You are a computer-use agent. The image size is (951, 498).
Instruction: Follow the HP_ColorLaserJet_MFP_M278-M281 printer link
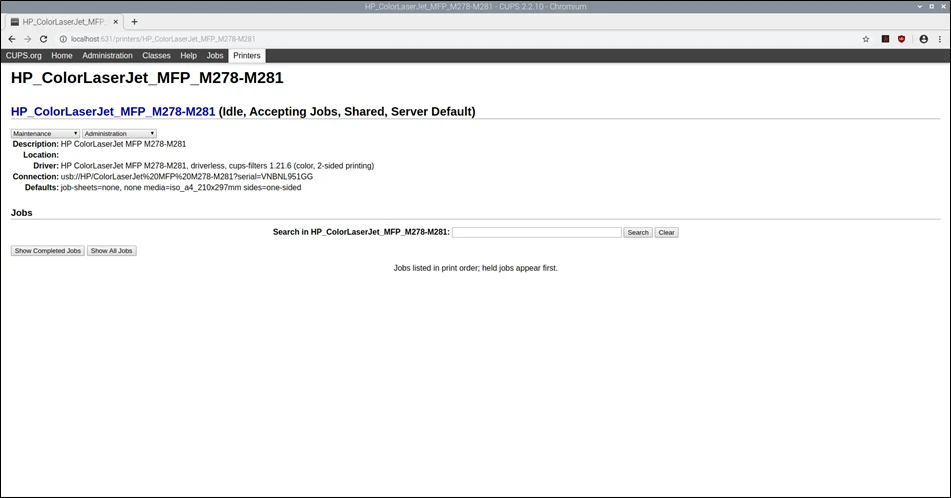point(113,112)
